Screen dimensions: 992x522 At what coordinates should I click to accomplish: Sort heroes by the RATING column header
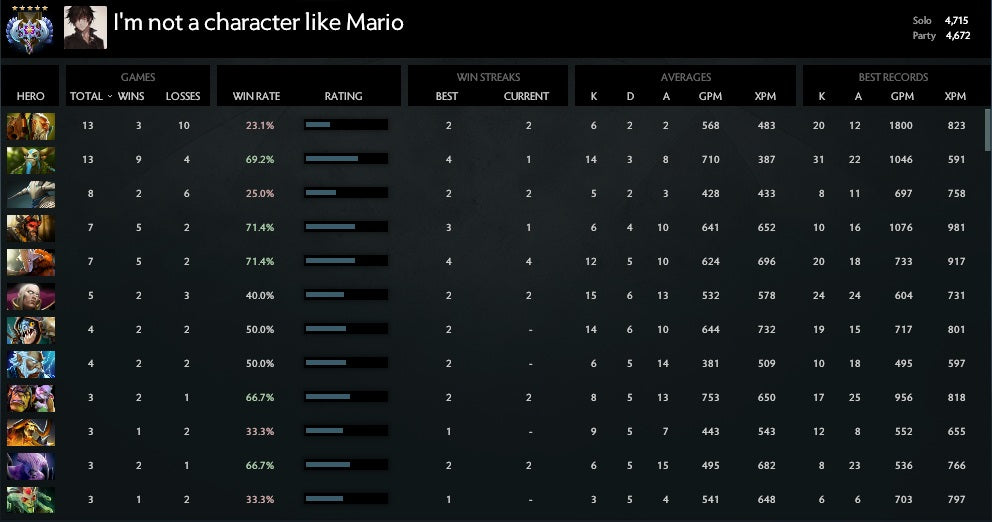[343, 97]
